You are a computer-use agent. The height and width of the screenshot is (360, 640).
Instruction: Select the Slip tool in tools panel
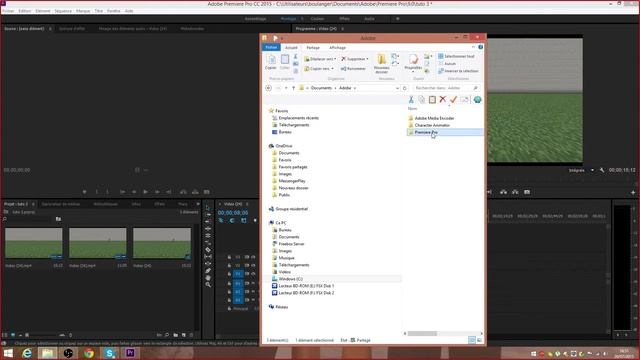pos(208,256)
